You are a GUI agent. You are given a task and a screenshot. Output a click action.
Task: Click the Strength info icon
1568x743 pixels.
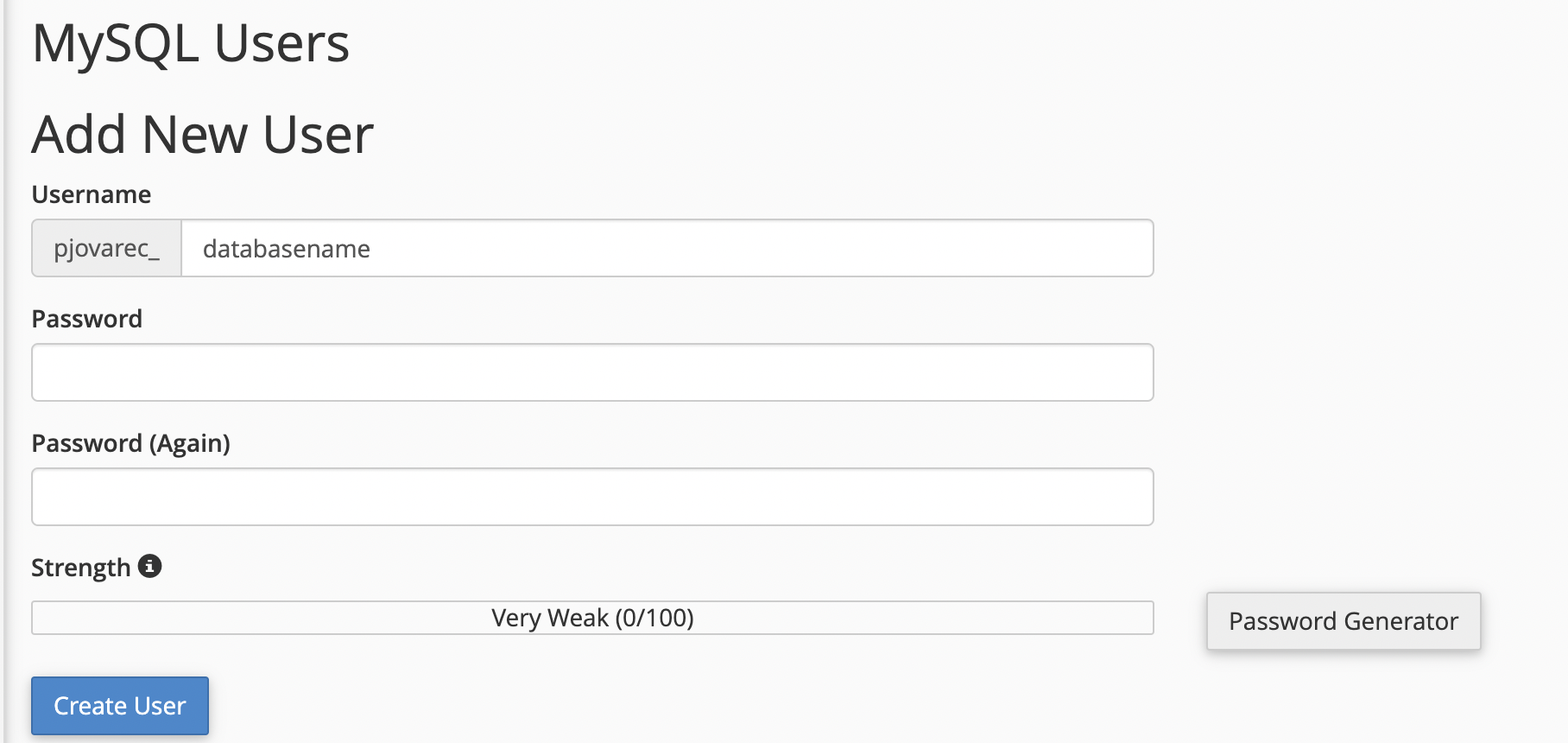click(x=149, y=566)
